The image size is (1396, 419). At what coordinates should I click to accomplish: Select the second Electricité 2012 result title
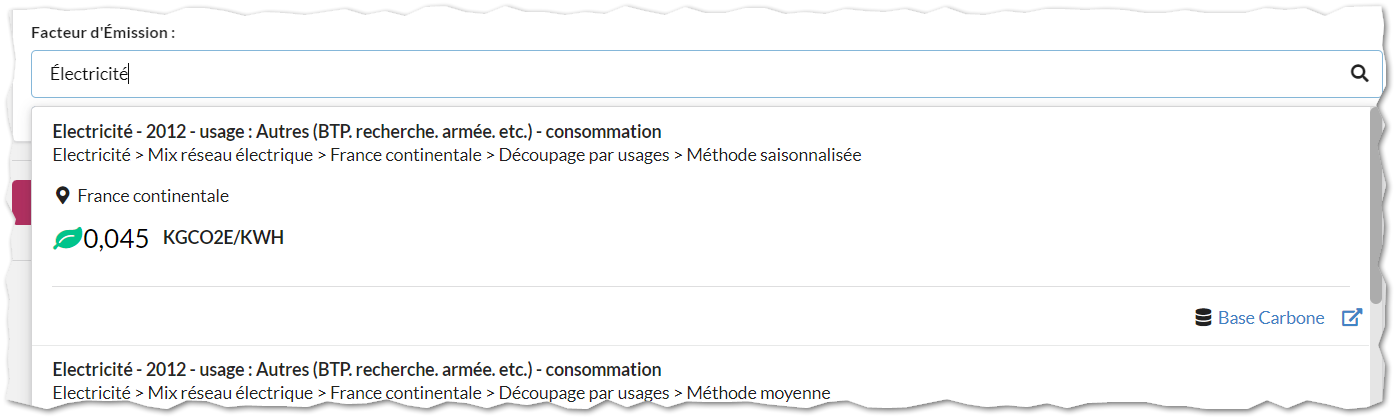(x=357, y=369)
